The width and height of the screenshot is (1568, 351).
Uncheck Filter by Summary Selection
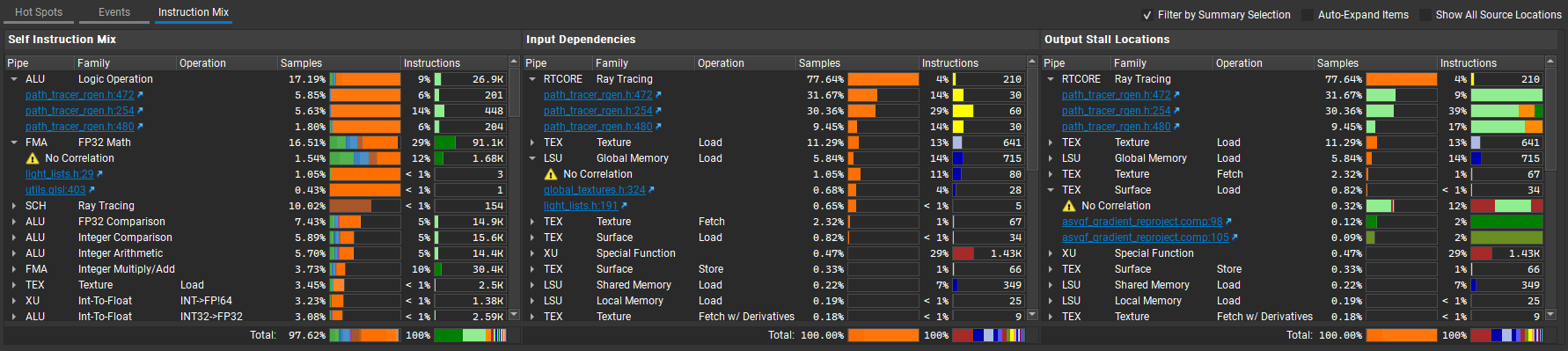point(1147,15)
